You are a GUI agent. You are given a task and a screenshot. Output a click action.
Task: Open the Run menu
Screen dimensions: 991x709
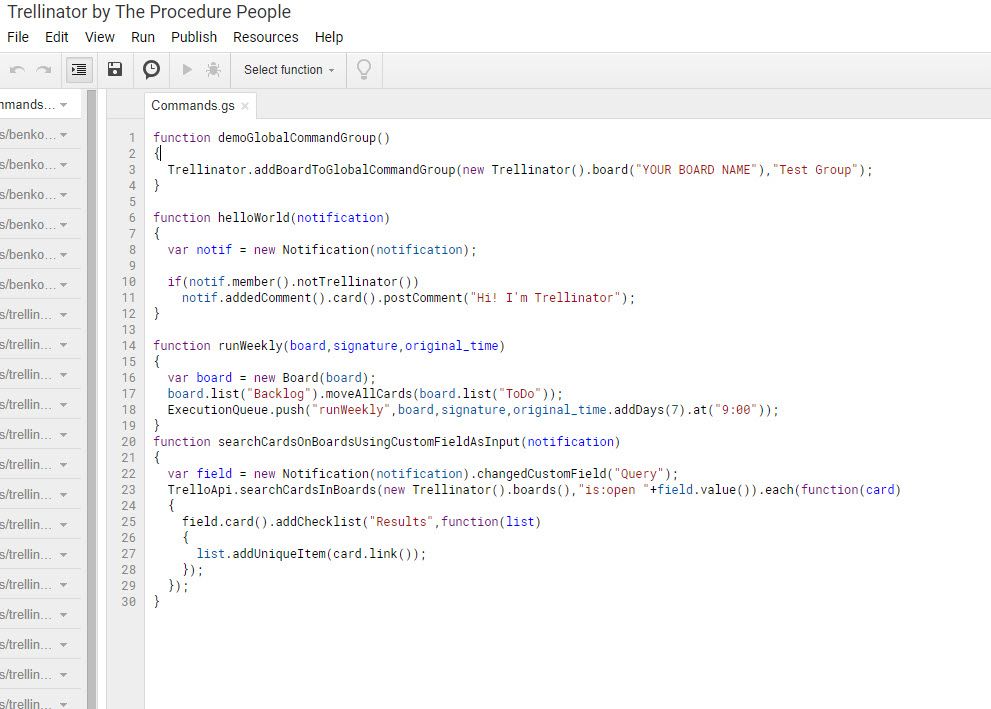point(143,37)
